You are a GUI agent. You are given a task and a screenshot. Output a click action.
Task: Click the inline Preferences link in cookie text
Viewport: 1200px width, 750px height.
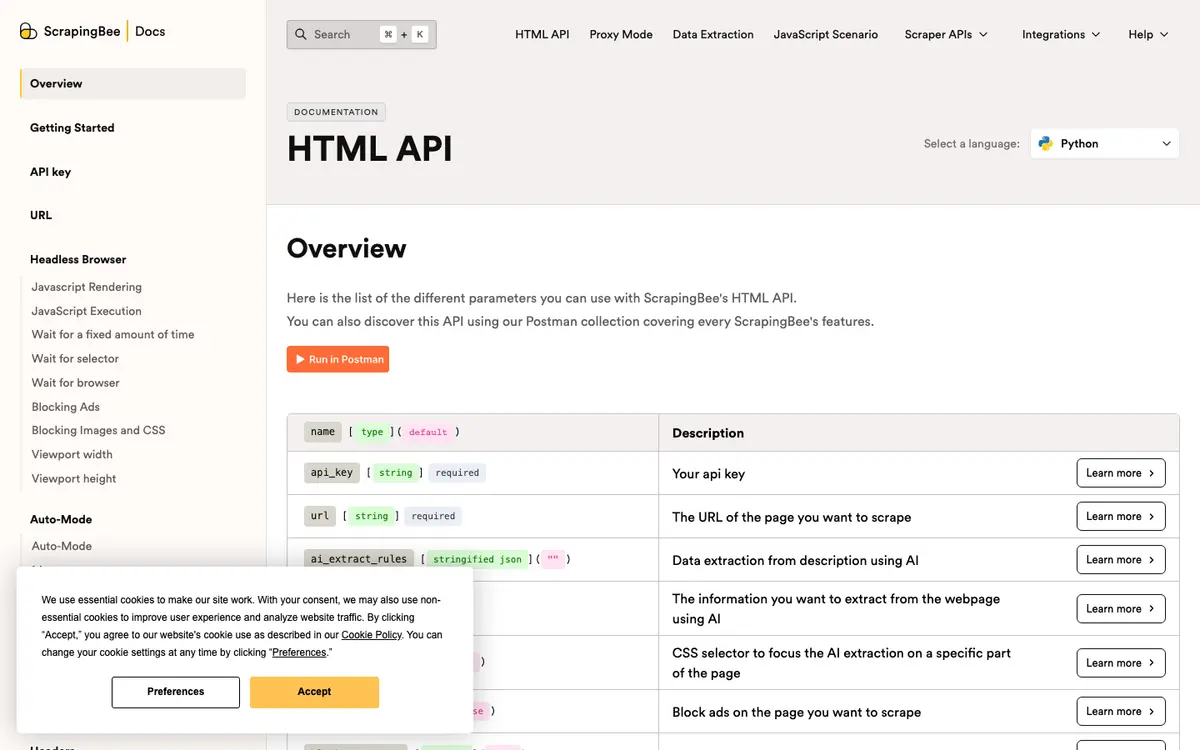coord(299,652)
